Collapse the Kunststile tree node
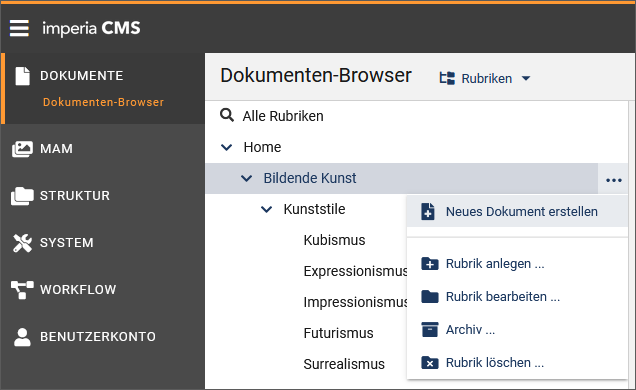This screenshot has width=636, height=390. coord(266,210)
